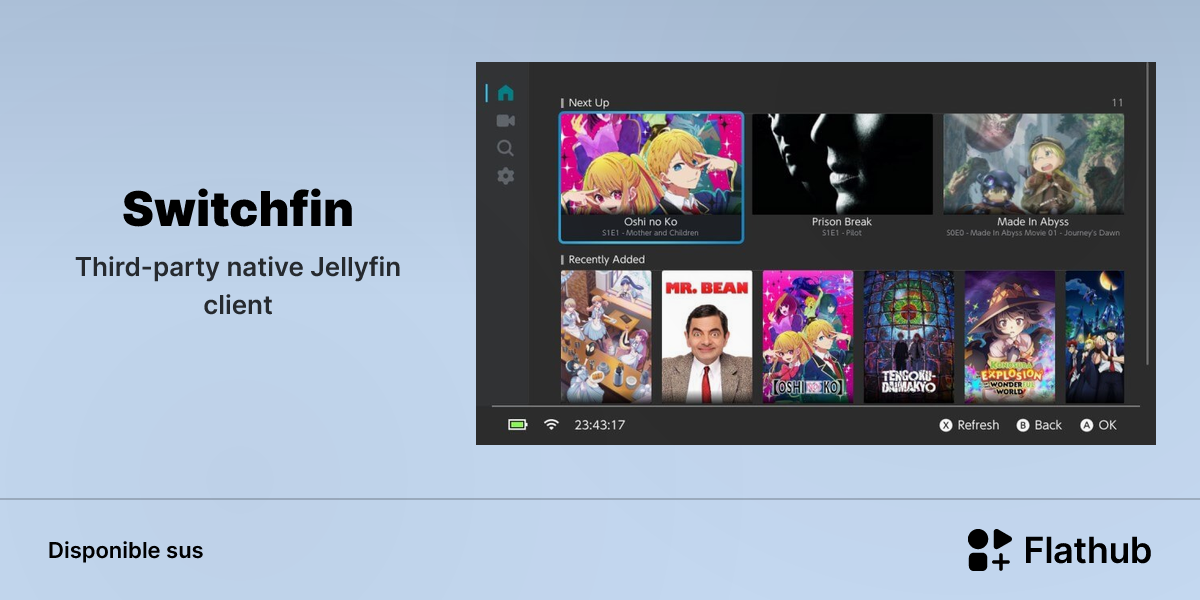The height and width of the screenshot is (600, 1200).
Task: Click the battery status icon
Action: (517, 425)
